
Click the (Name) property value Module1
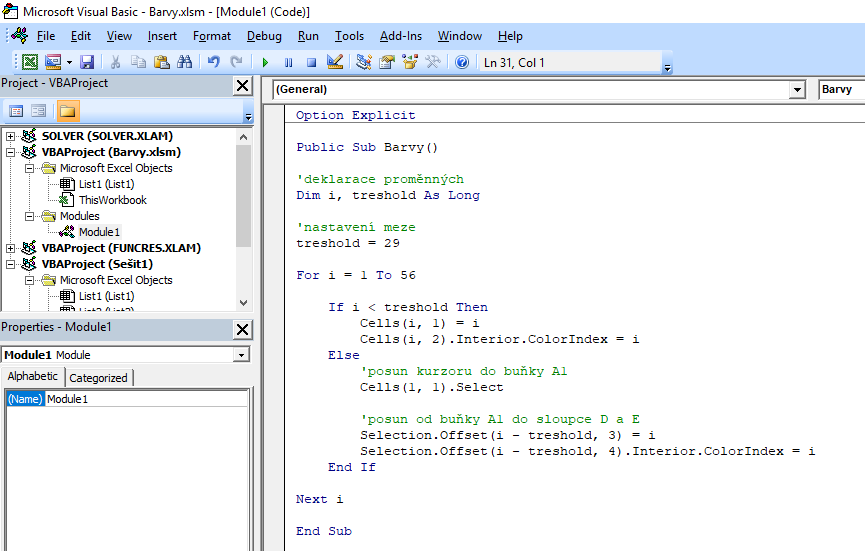146,399
